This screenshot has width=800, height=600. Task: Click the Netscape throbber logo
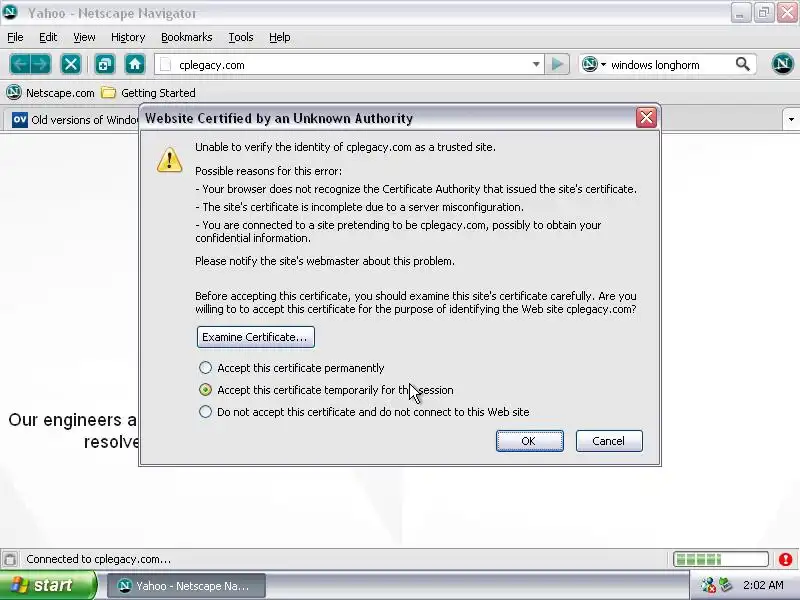pyautogui.click(x=782, y=64)
